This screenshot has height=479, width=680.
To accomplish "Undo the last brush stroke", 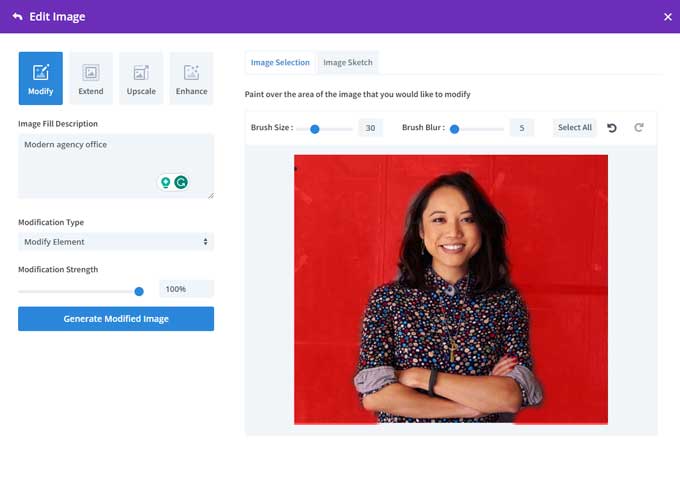I will pyautogui.click(x=612, y=128).
